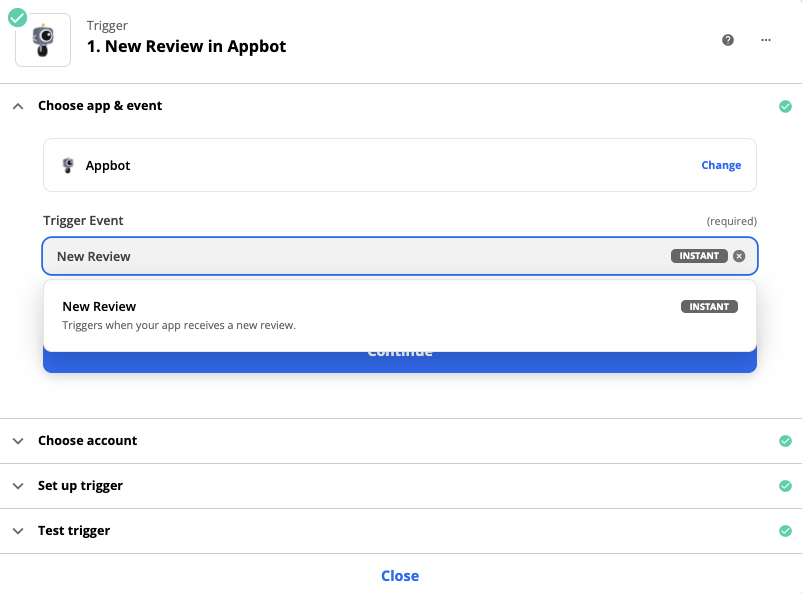
Task: Click the green checkmark on trigger header
Action: [x=17, y=18]
